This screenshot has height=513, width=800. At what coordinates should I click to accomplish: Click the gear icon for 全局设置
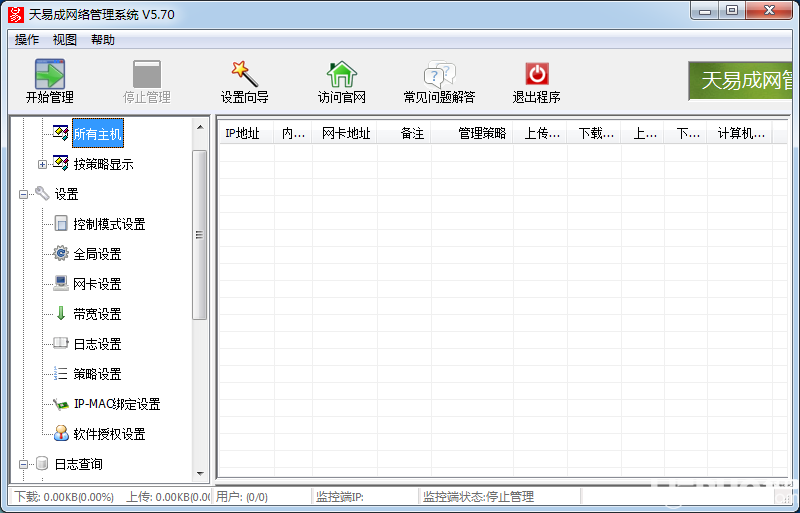point(61,253)
